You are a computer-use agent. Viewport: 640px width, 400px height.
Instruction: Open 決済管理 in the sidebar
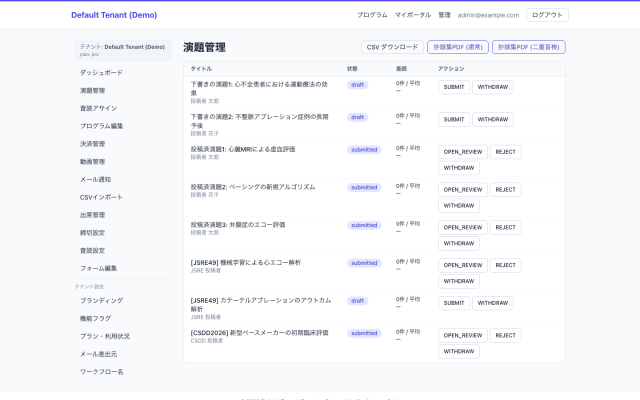coord(123,144)
